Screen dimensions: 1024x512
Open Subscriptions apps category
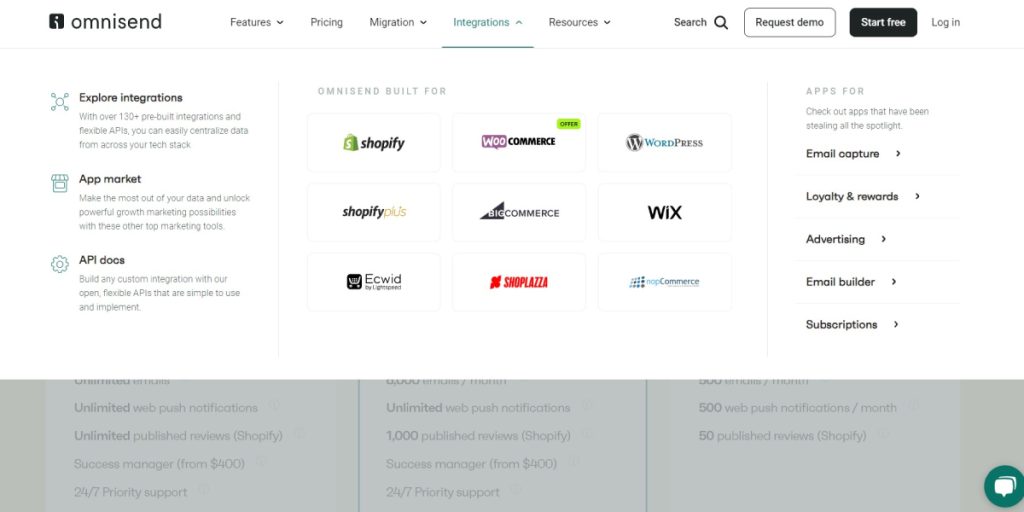[852, 324]
